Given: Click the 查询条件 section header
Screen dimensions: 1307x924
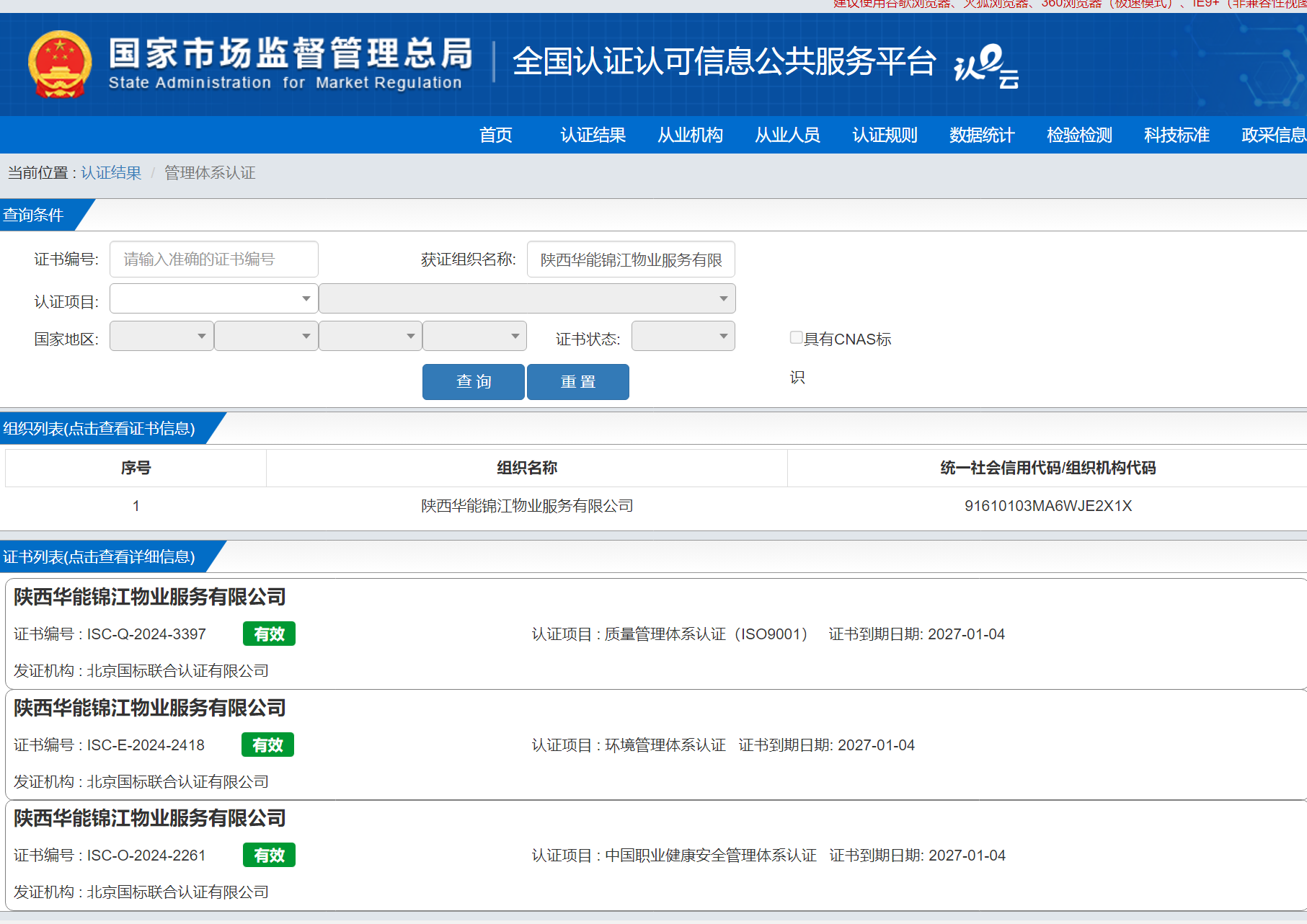Looking at the screenshot, I should tap(33, 215).
